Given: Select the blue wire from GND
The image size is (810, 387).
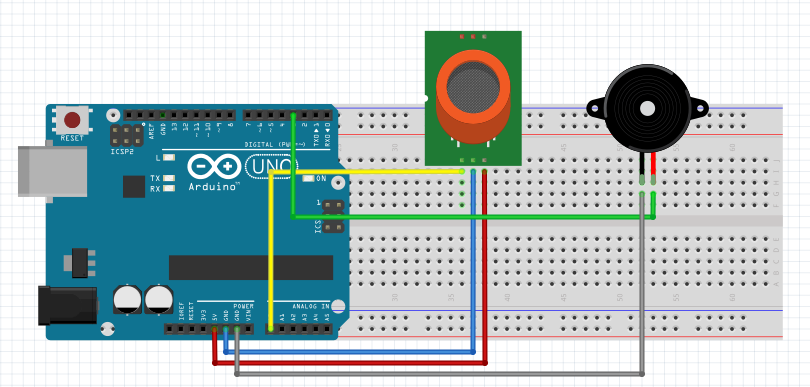Looking at the screenshot, I should point(350,352).
